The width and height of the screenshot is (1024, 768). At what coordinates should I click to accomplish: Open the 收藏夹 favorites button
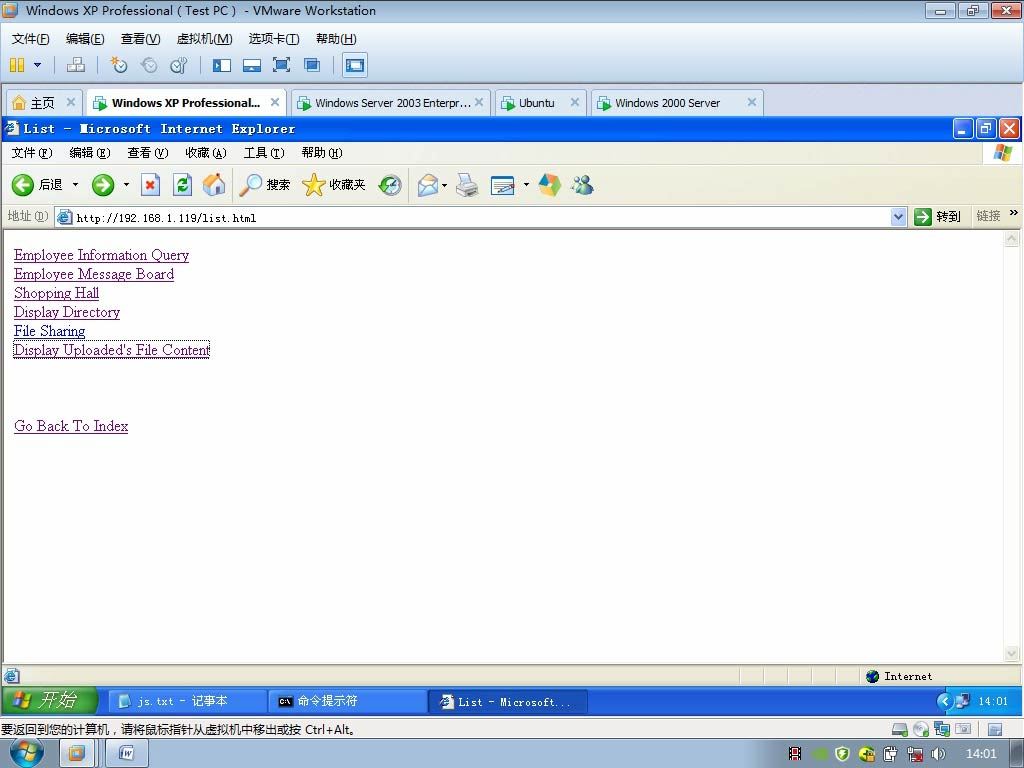(x=334, y=185)
